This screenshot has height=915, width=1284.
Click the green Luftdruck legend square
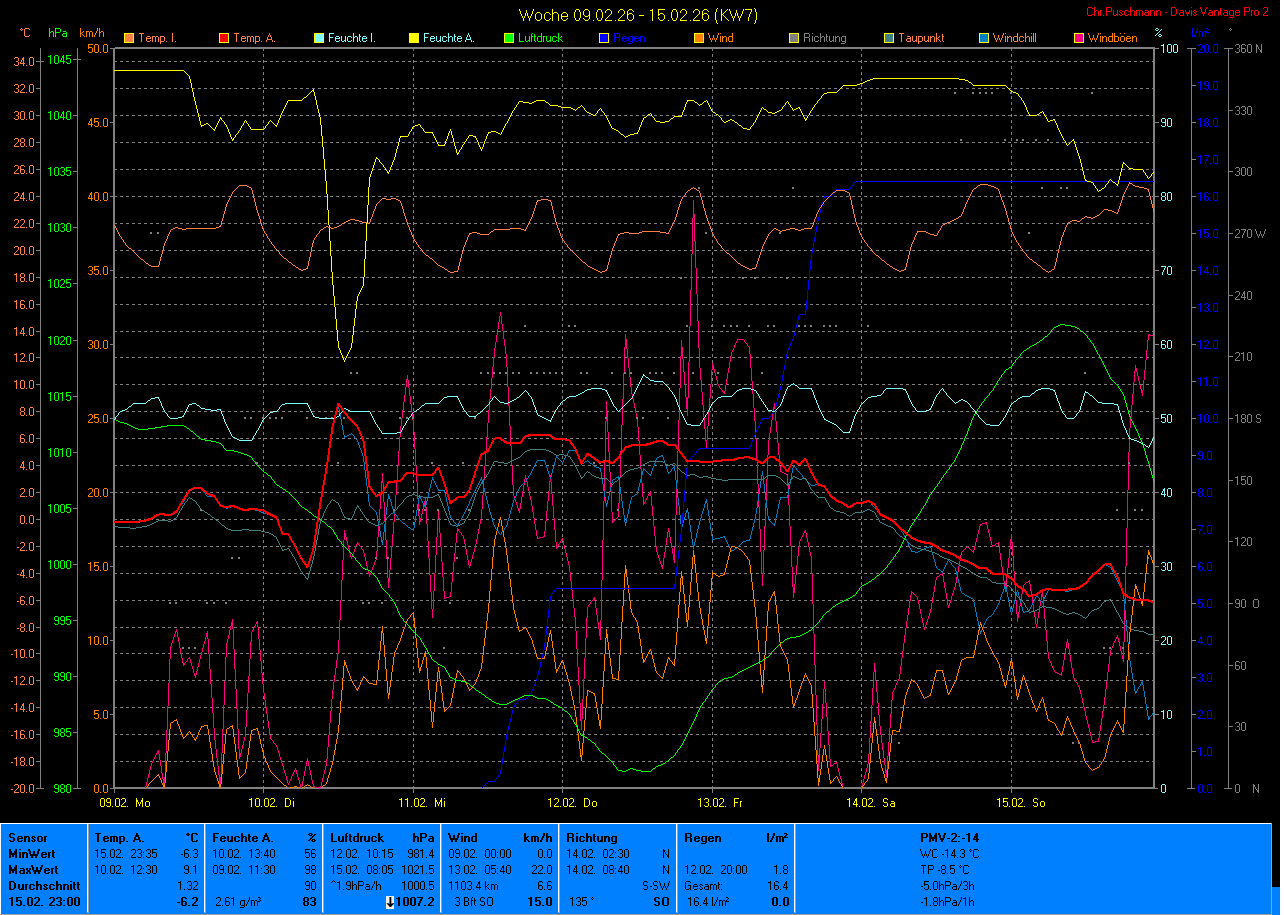(x=508, y=38)
